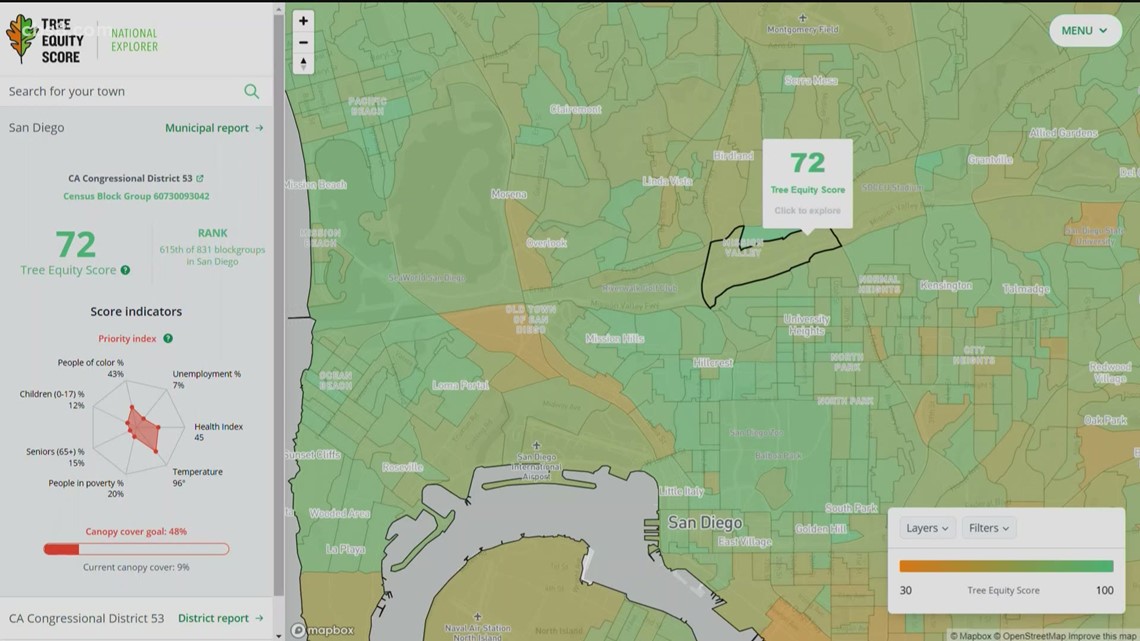Open help for Tree Equity Score
This screenshot has height=641, width=1140.
pos(126,270)
